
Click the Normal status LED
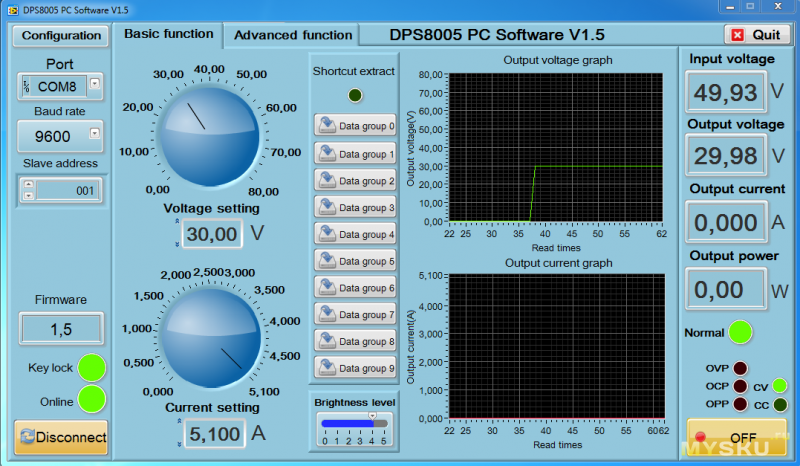click(x=740, y=332)
